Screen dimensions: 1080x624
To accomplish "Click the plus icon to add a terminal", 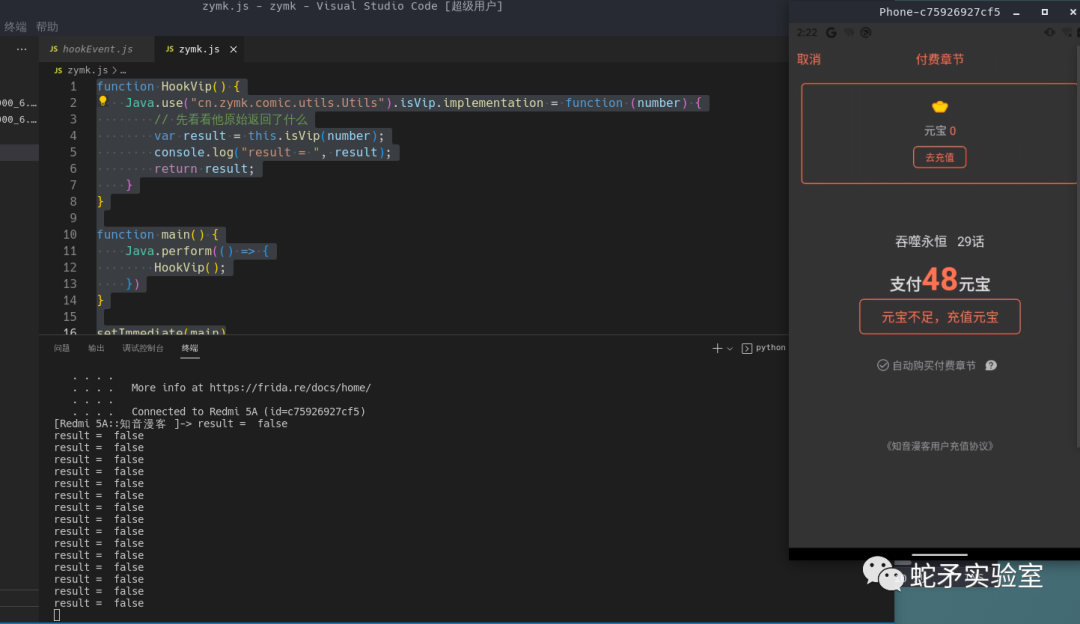I will coord(717,349).
